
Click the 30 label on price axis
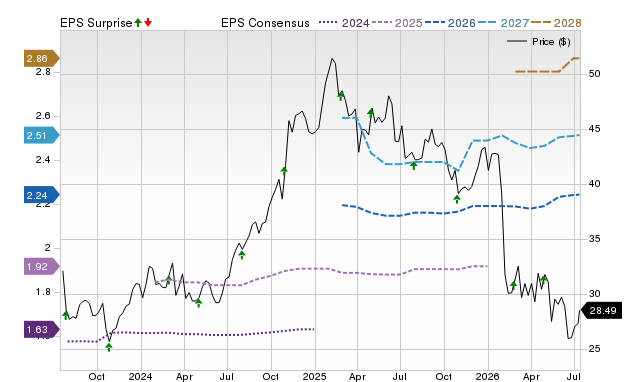click(594, 294)
